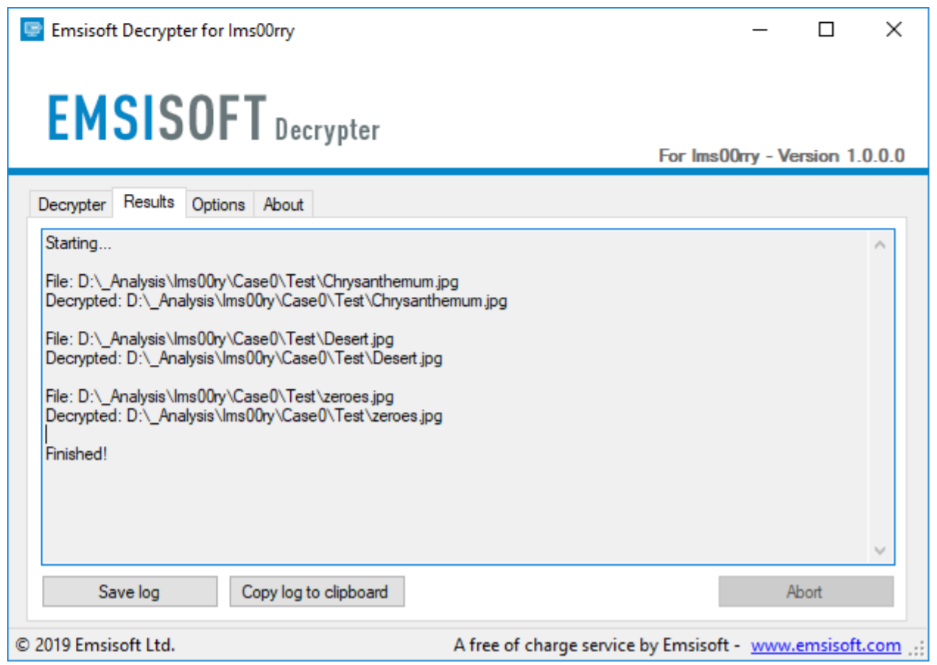Viewport: 937px width, 665px height.
Task: Close the Emsisoft Decrypter window
Action: (x=894, y=30)
